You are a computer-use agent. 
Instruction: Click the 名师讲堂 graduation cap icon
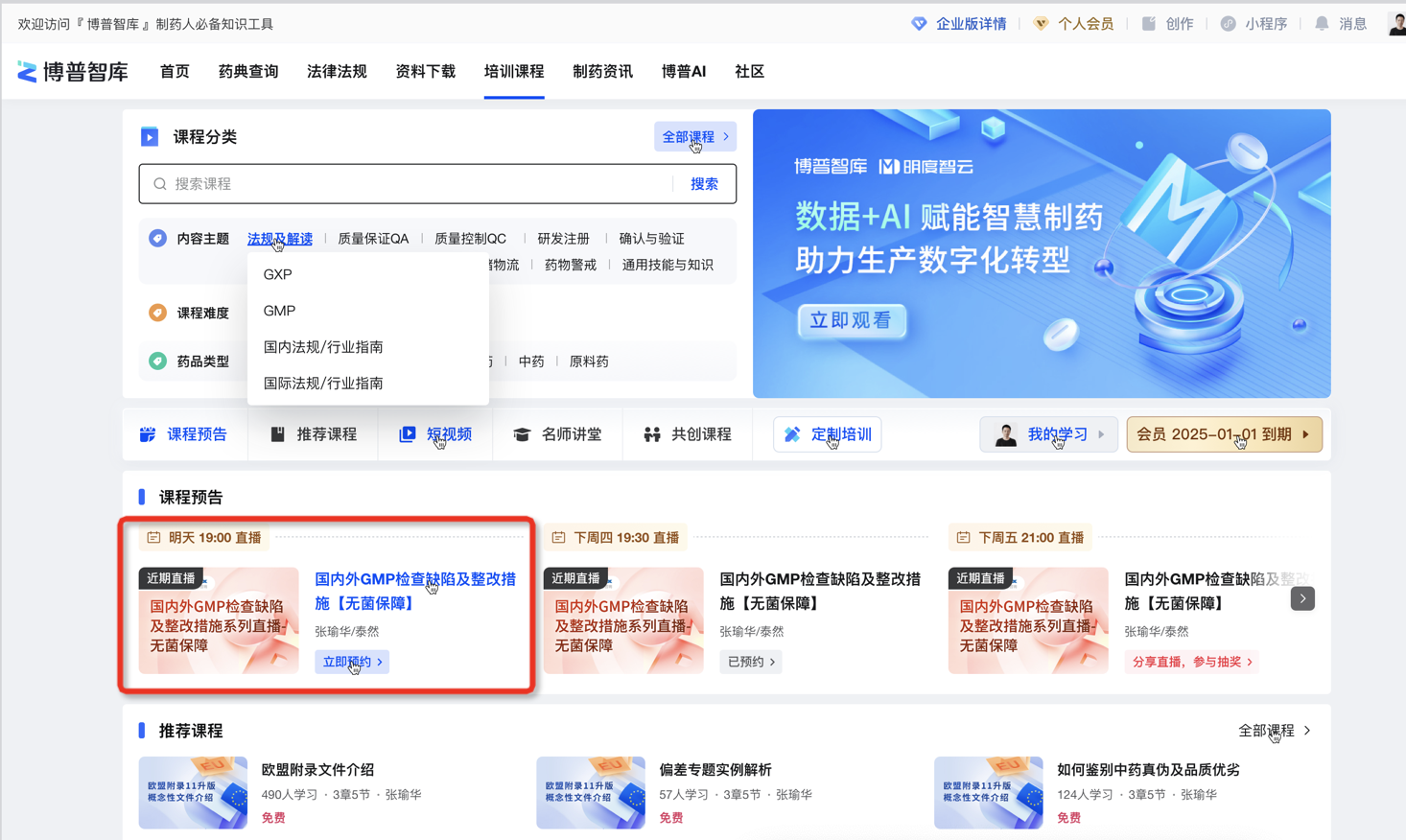point(522,434)
